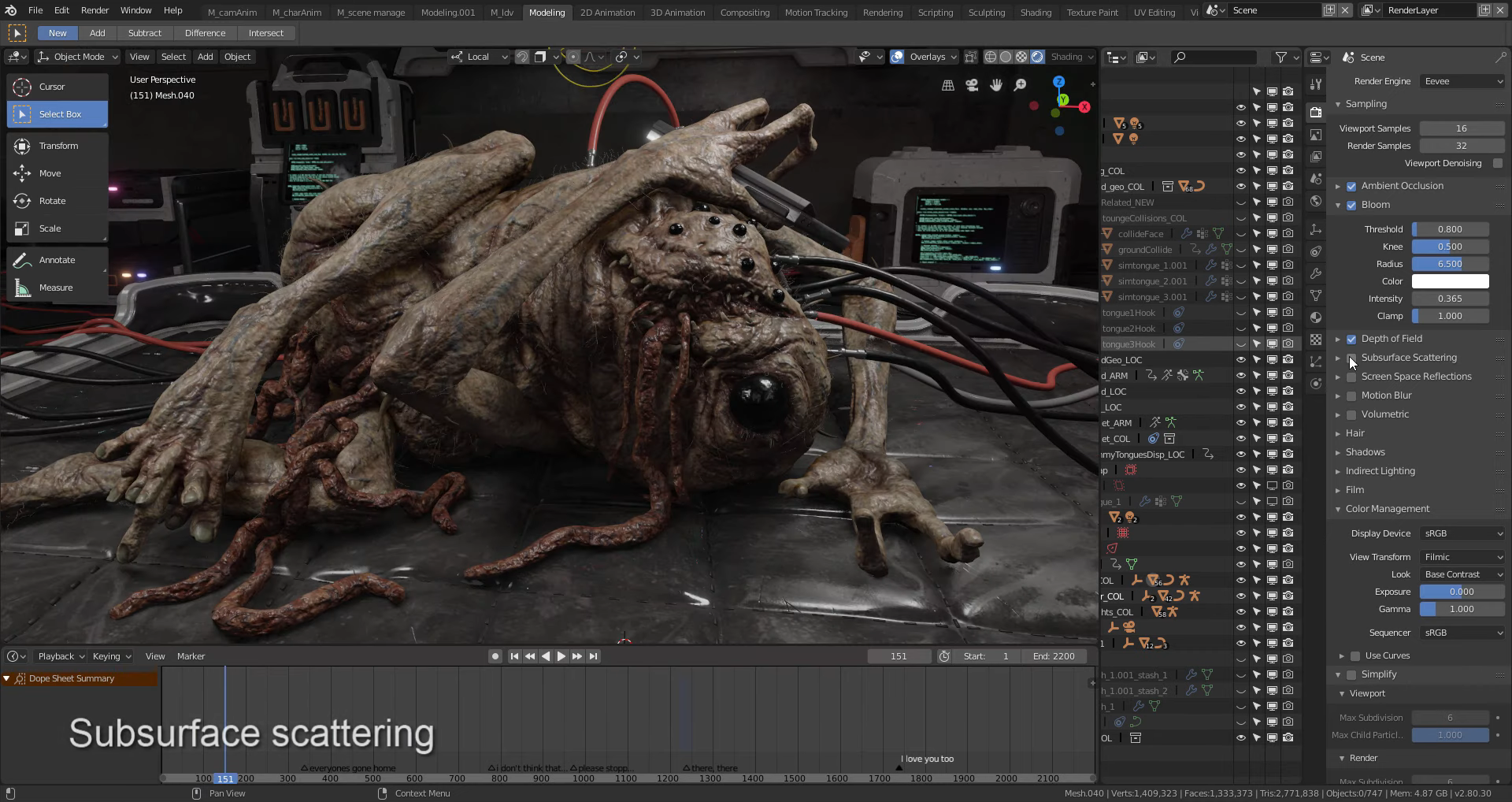This screenshot has width=1512, height=802.
Task: Enable auto keying record button
Action: pos(495,656)
